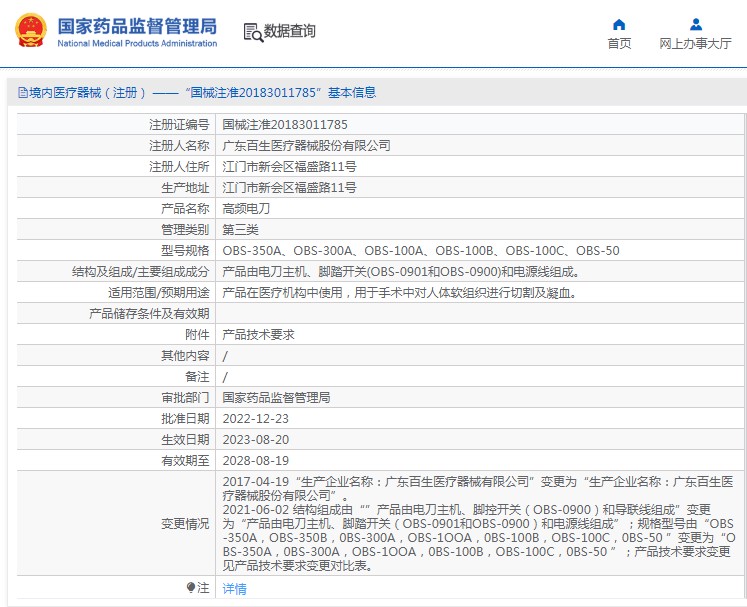
Task: Click the document icon before 境内医疗器械
Action: [22, 93]
